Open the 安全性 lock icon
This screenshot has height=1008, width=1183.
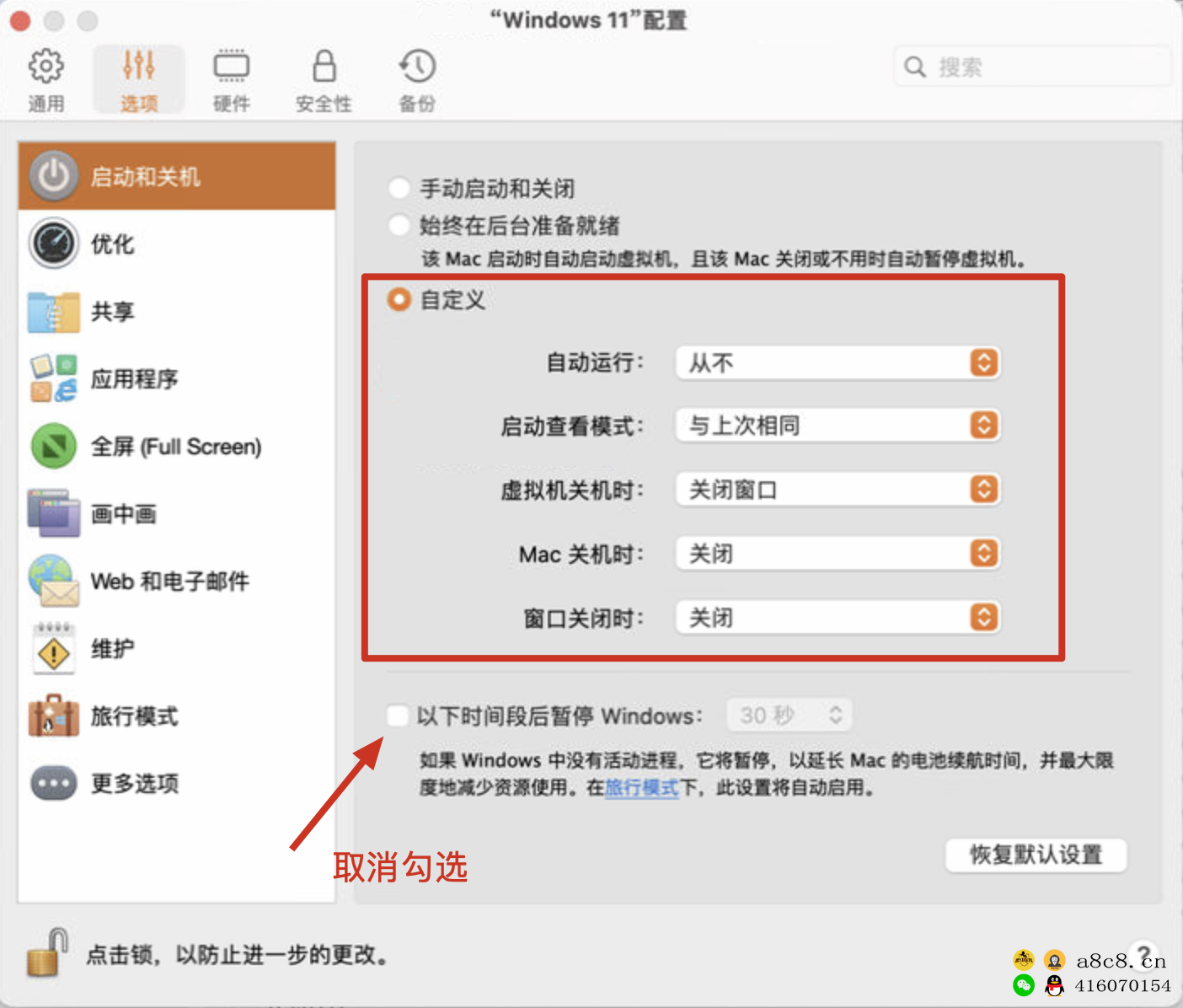[x=324, y=66]
